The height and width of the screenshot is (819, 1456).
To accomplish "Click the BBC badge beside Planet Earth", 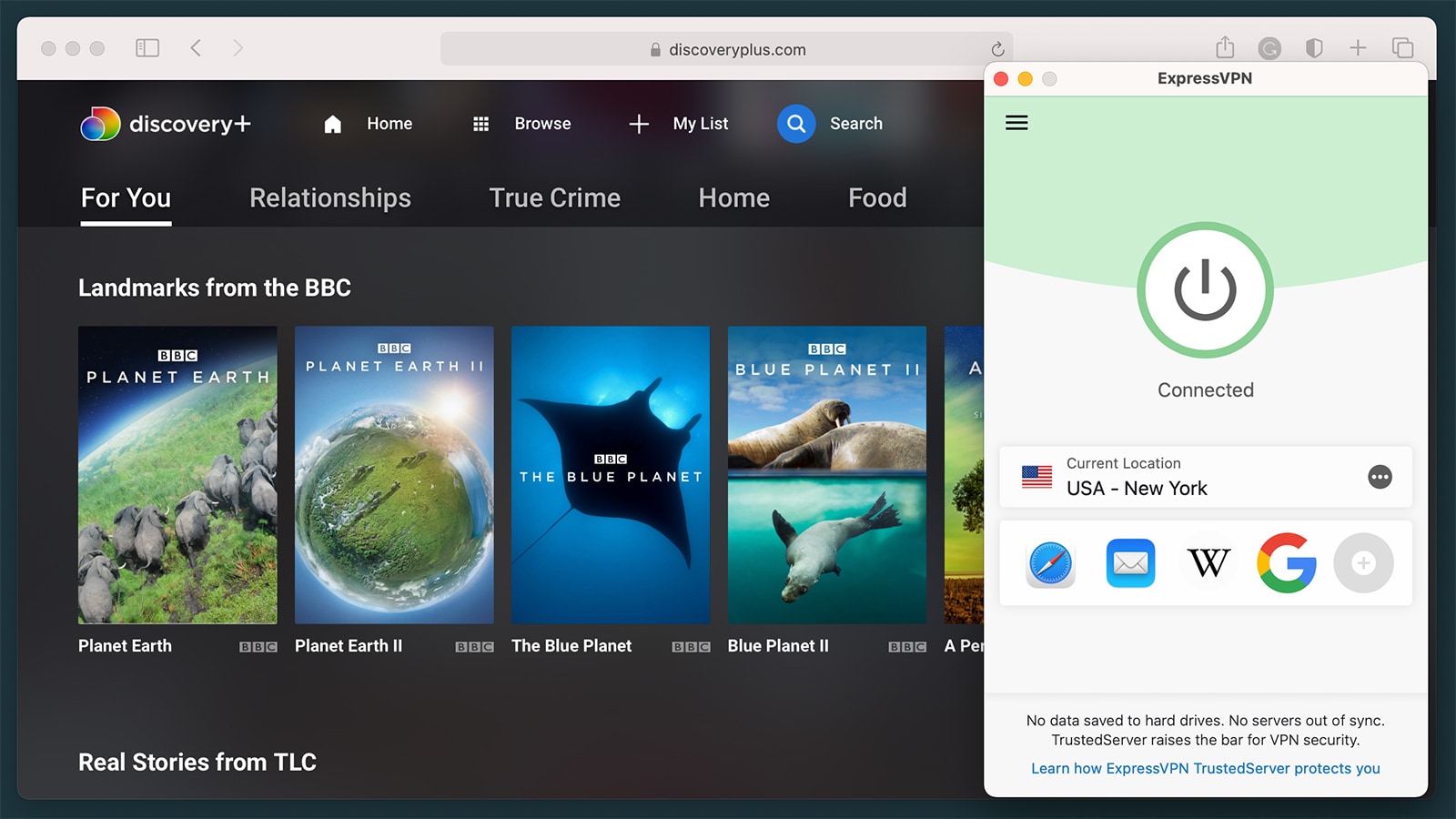I will [258, 647].
